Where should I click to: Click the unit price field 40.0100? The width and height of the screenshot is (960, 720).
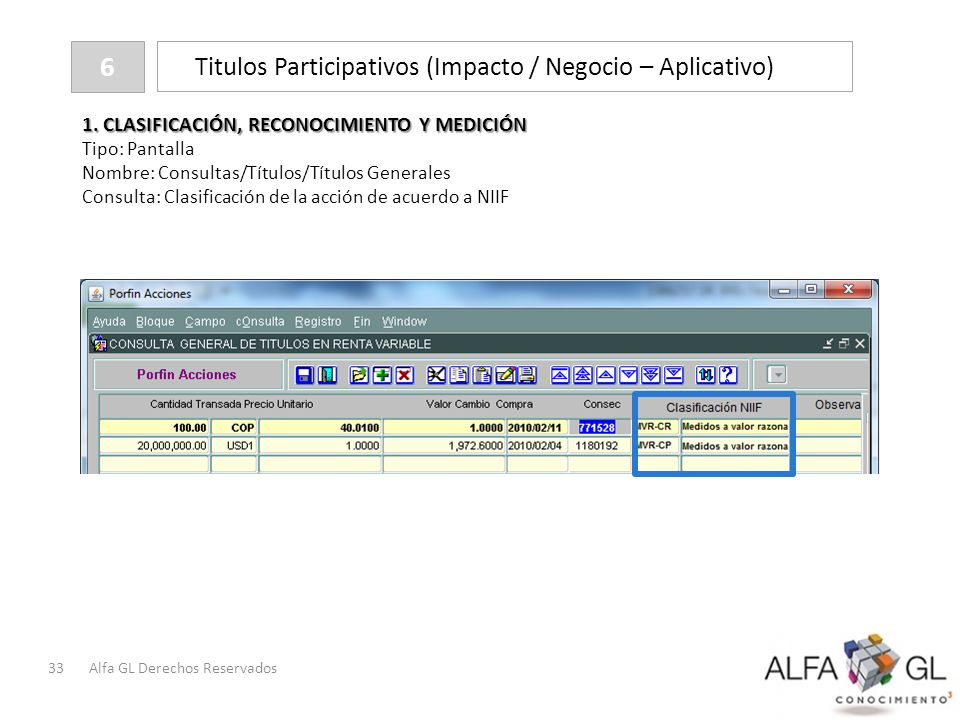click(320, 427)
